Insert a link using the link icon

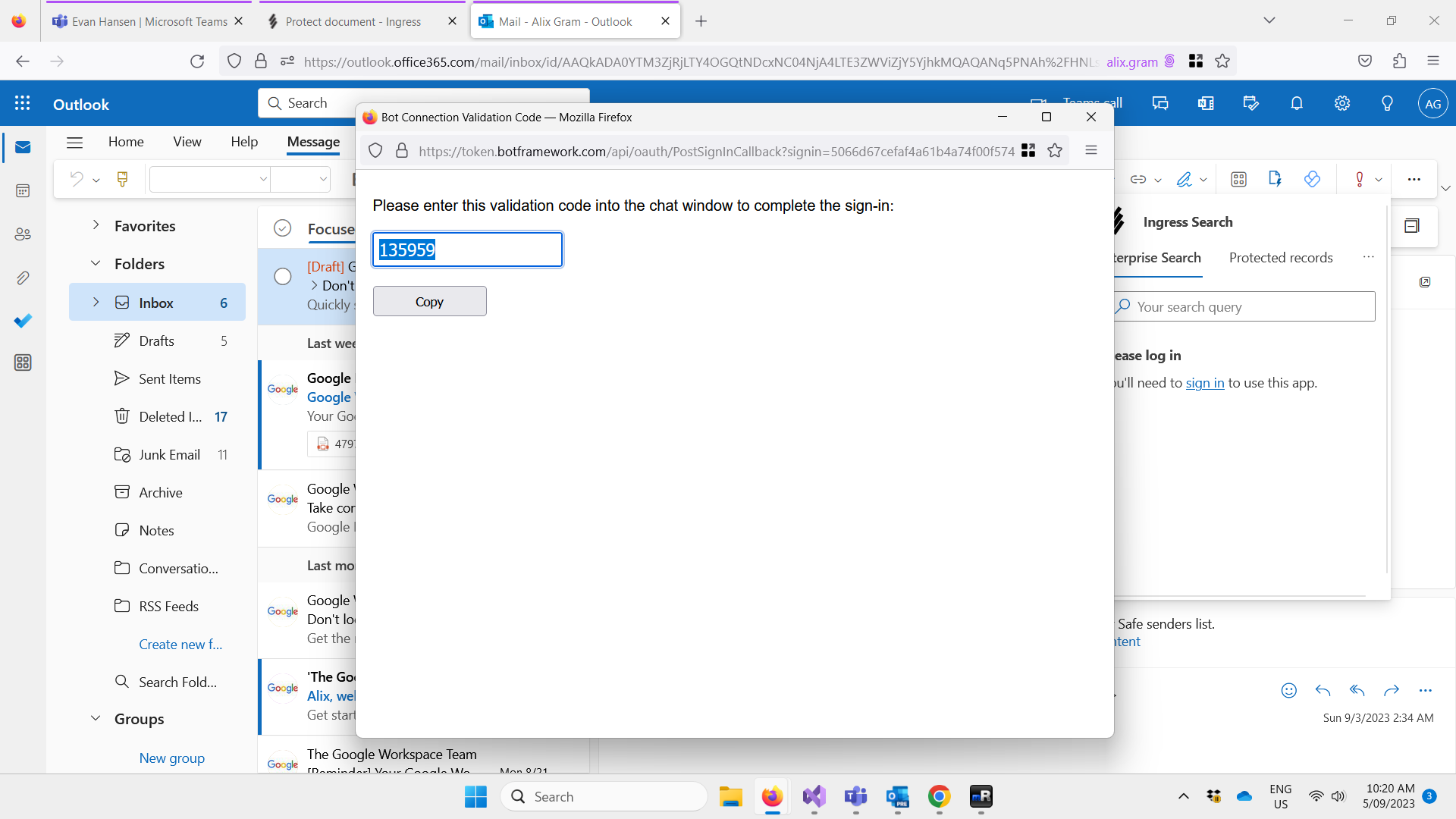pos(1139,179)
